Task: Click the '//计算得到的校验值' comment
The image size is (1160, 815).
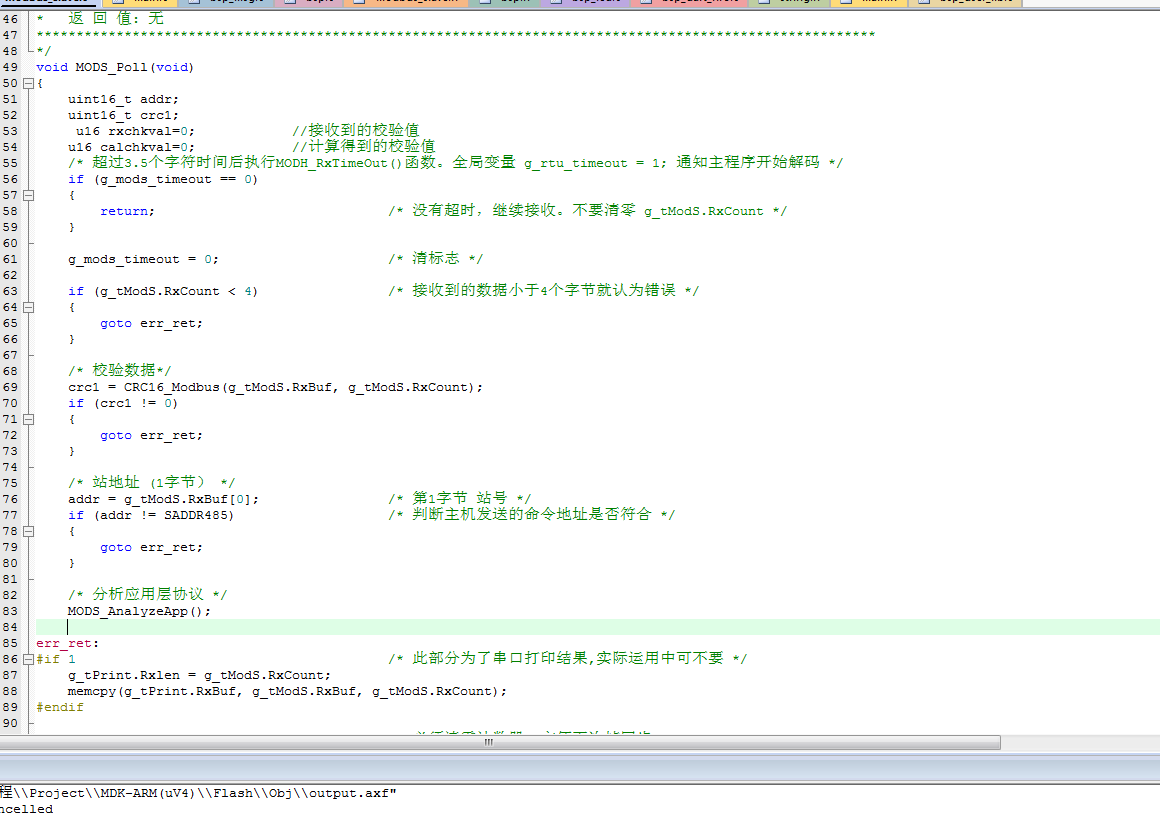Action: 364,146
